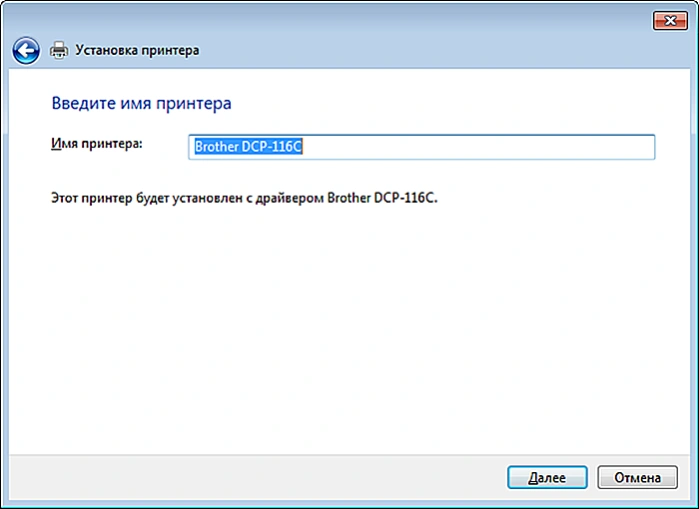This screenshot has height=509, width=699.
Task: Click the word драйвером in the description
Action: pyautogui.click(x=290, y=198)
